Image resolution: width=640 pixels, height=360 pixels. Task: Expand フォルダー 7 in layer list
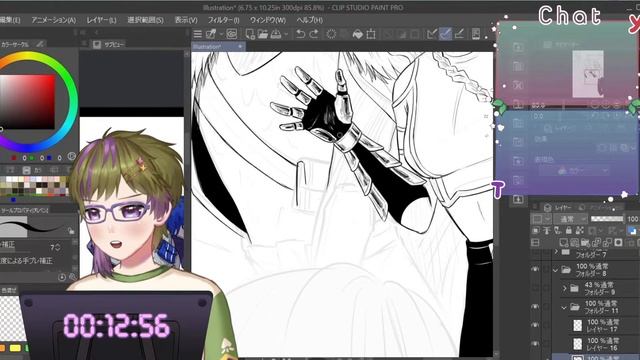[556, 252]
